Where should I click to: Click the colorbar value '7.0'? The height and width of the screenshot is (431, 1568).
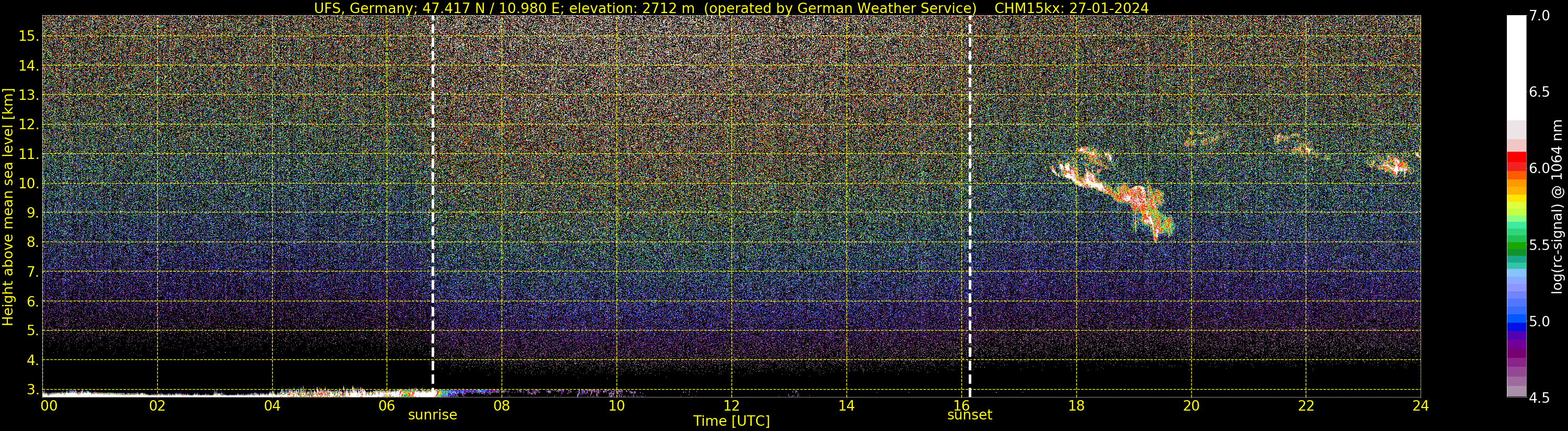[1539, 16]
